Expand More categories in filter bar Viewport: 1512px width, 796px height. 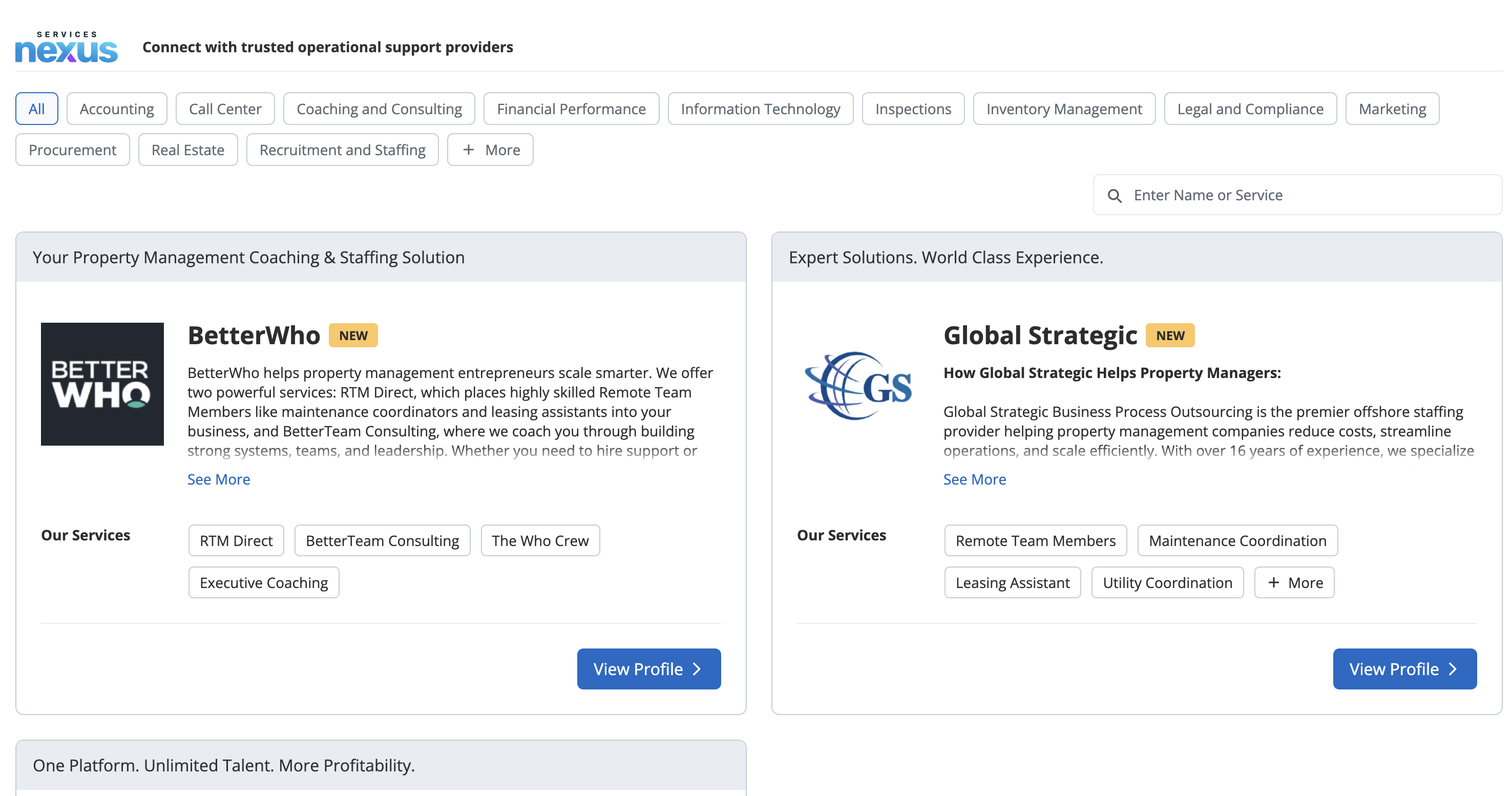click(x=490, y=150)
